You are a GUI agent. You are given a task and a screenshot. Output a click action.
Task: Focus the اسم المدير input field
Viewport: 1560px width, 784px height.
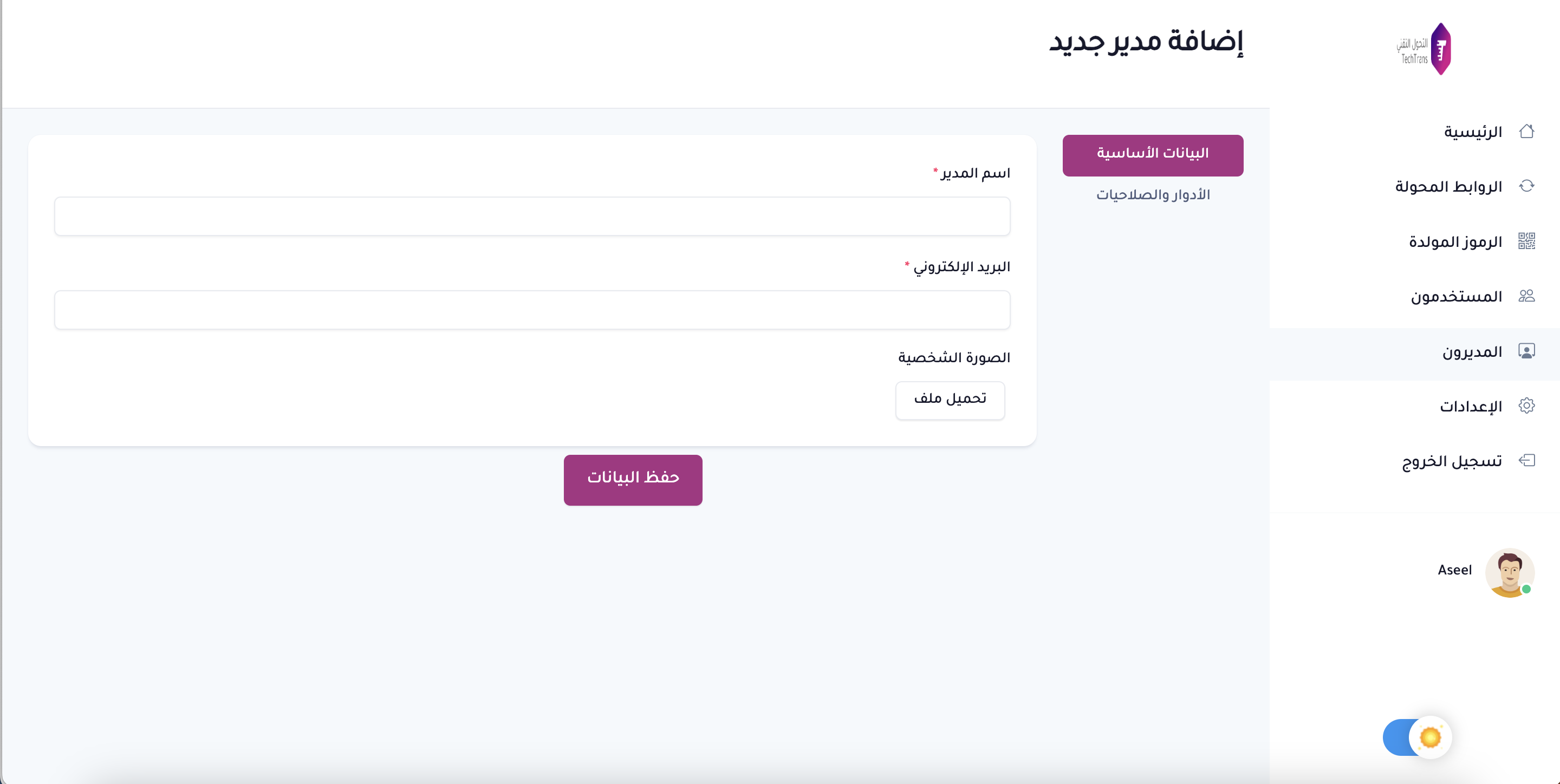pos(532,216)
